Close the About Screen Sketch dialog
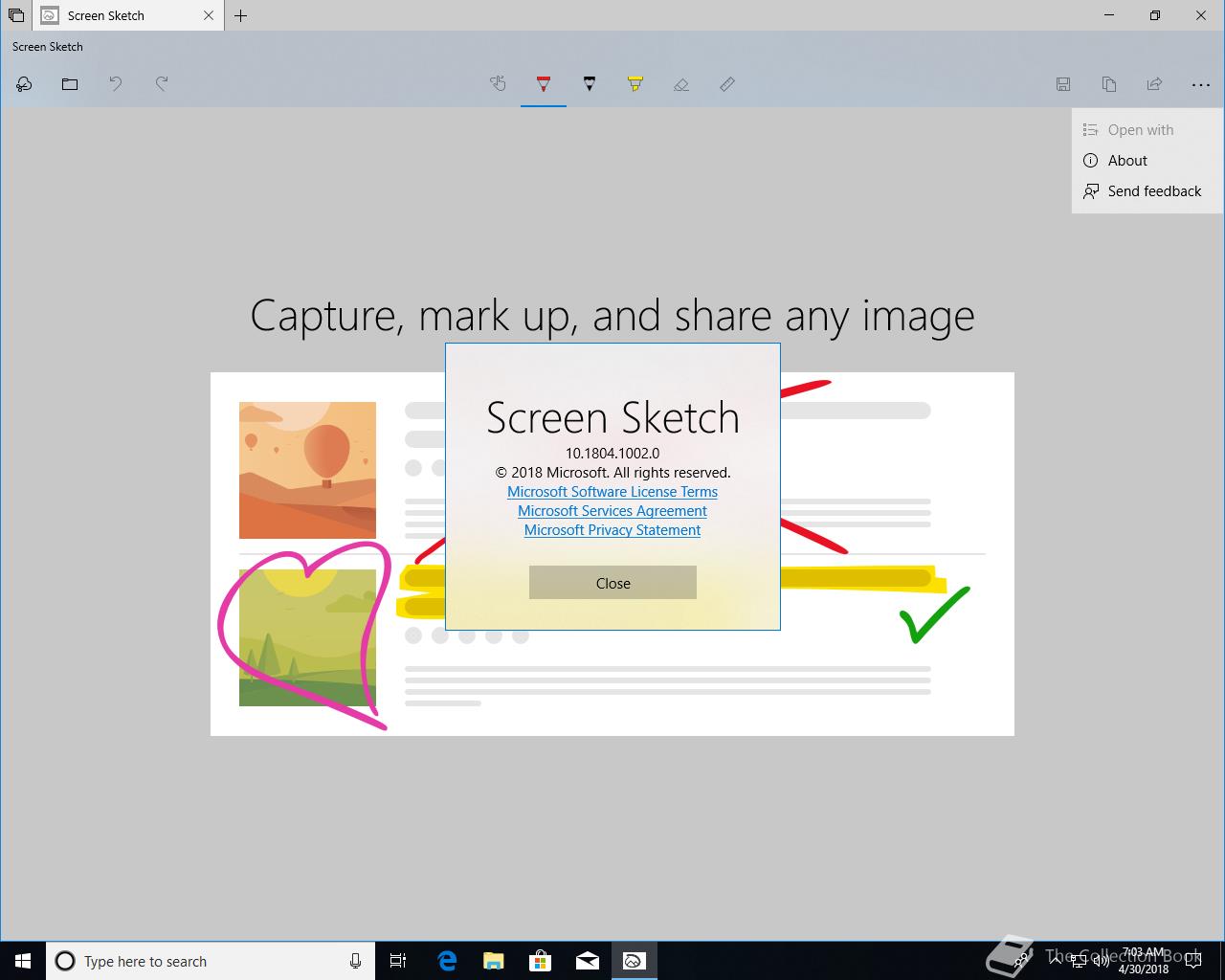This screenshot has height=980, width=1225. (x=612, y=583)
